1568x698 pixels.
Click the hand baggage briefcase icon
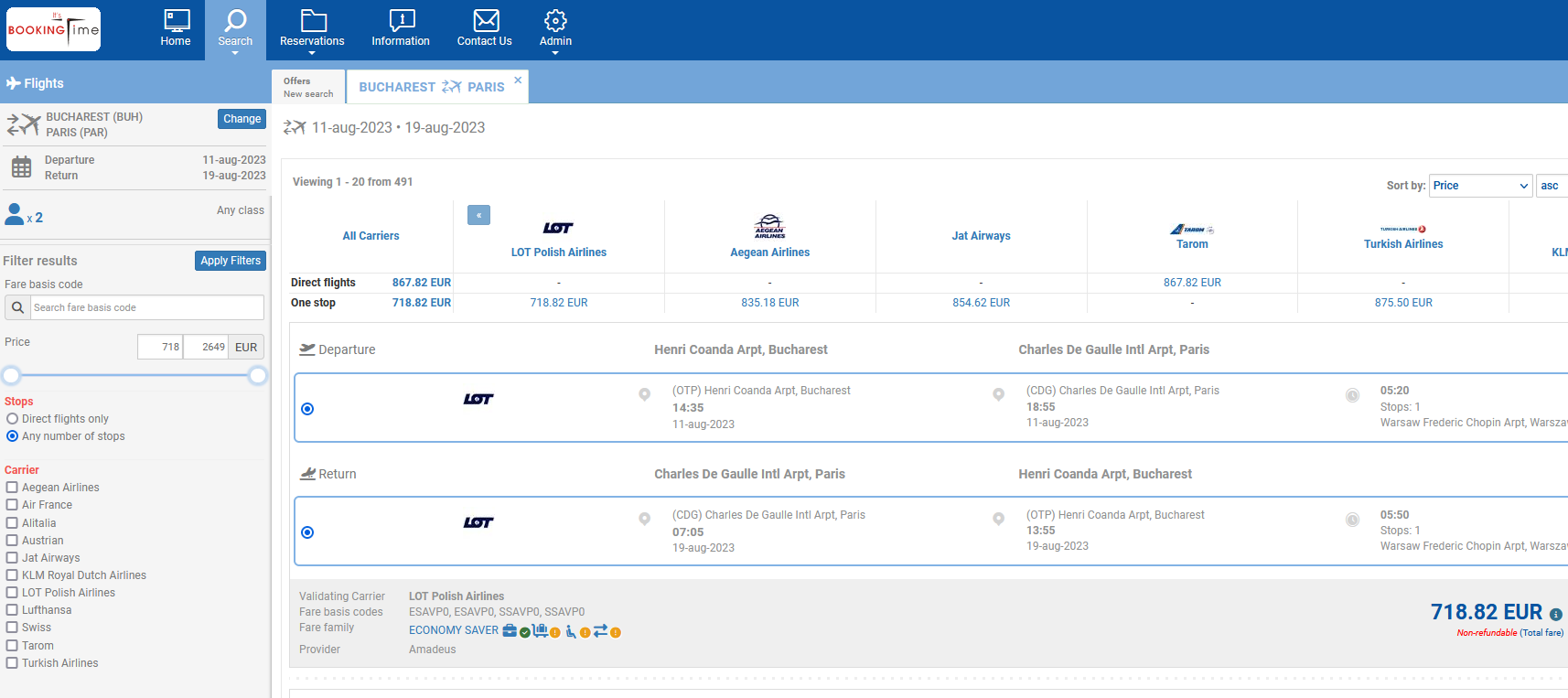(x=510, y=630)
